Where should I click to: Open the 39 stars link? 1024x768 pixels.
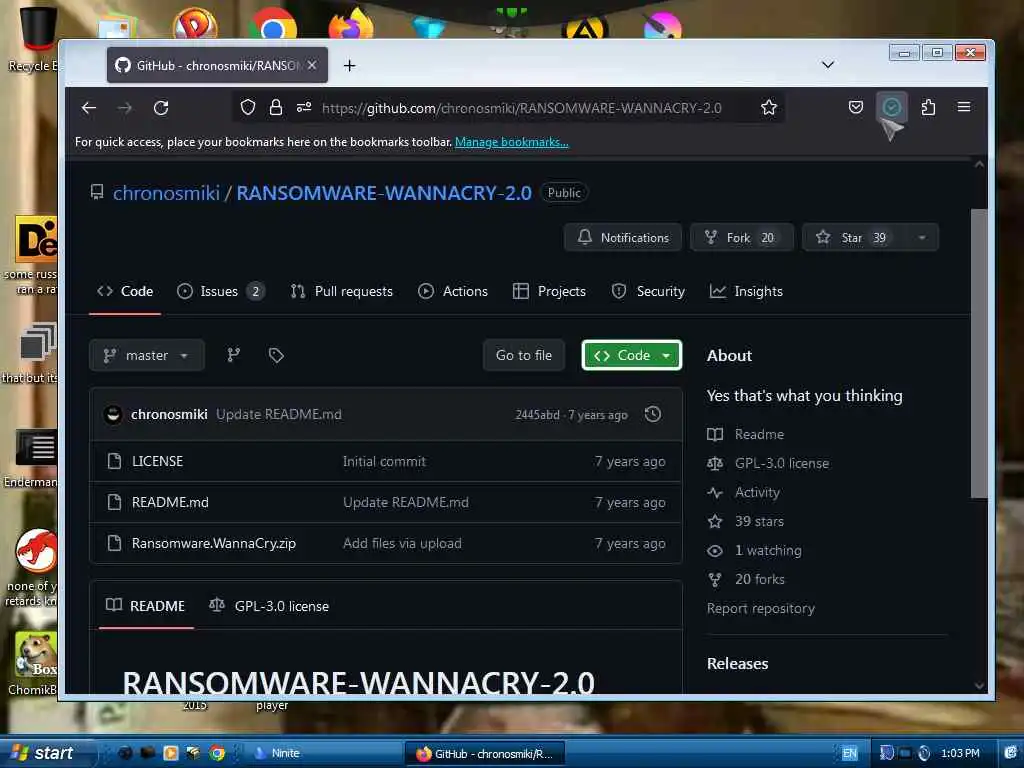(x=746, y=521)
